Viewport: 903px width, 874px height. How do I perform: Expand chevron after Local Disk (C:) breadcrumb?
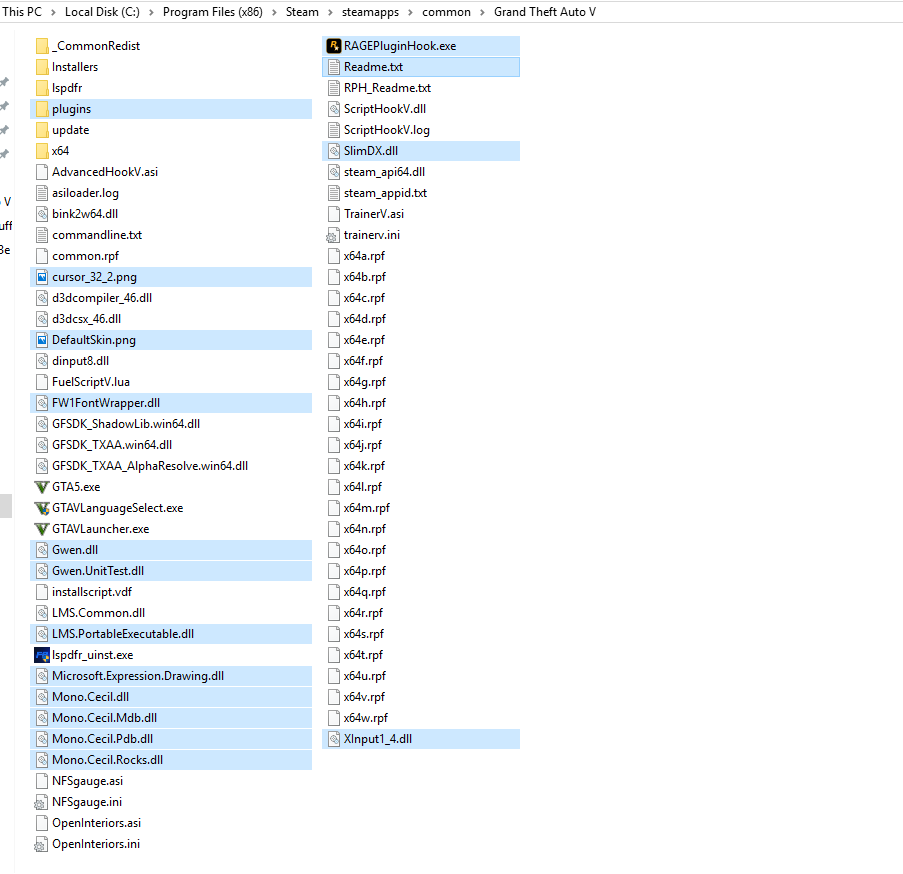tap(151, 12)
